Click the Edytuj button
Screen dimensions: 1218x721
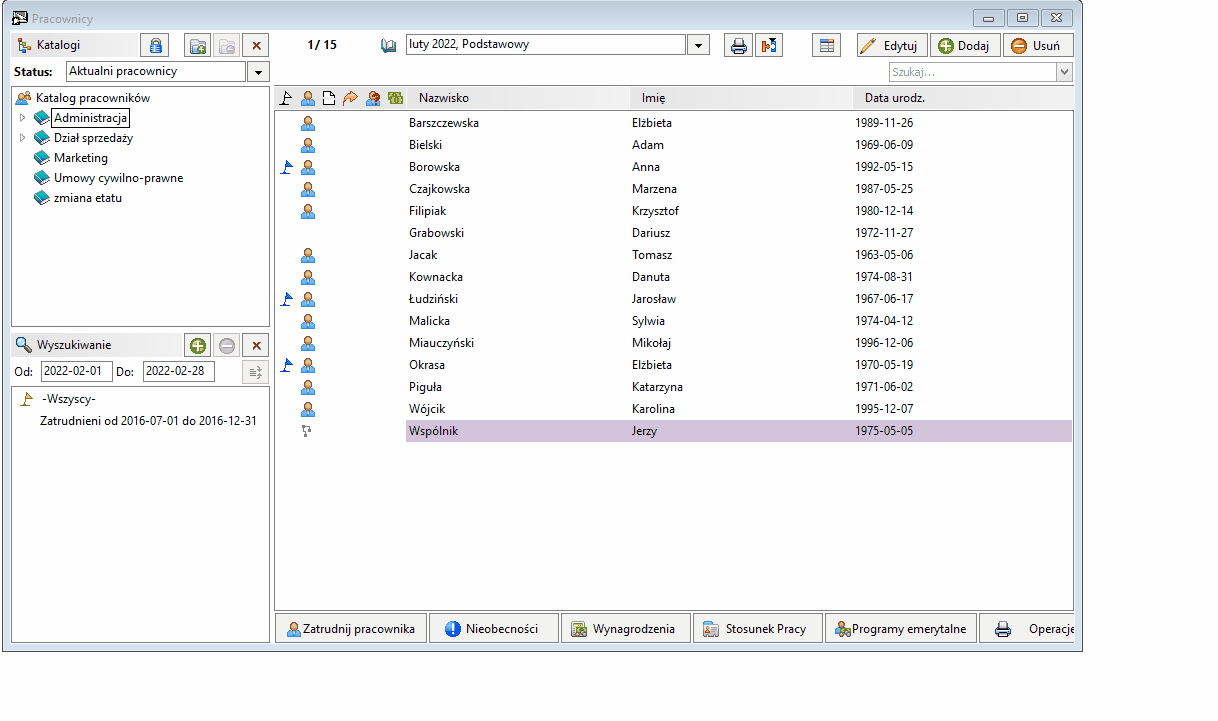click(892, 45)
